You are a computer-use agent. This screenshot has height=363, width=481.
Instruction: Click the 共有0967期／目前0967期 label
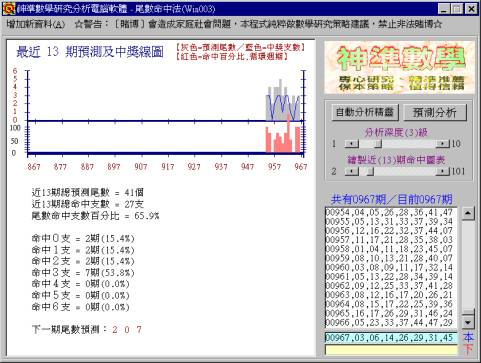click(x=392, y=199)
